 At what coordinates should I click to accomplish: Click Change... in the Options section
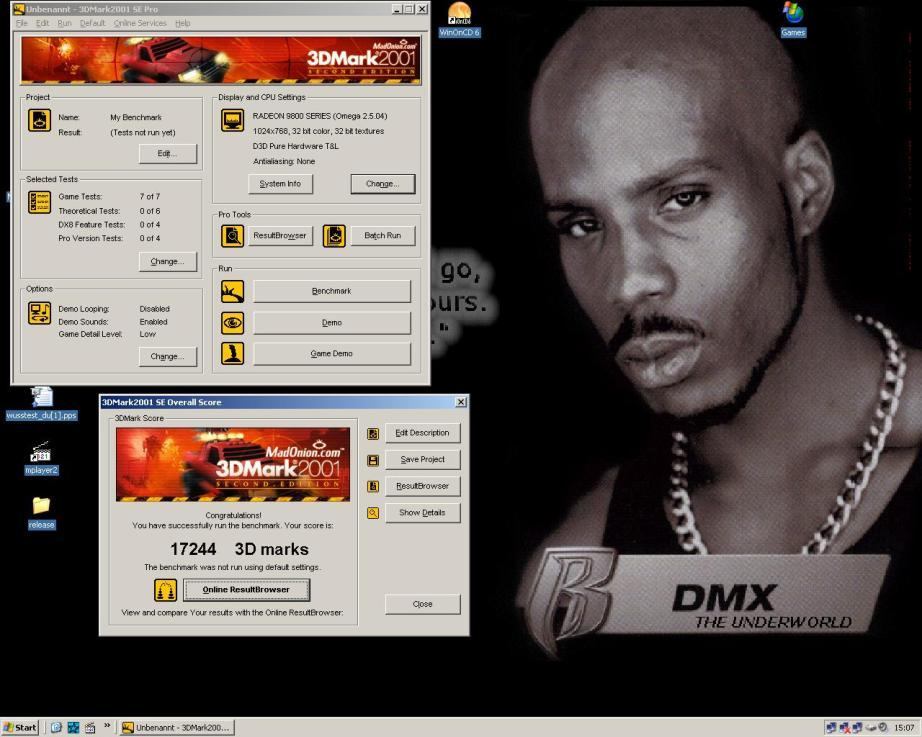click(168, 356)
